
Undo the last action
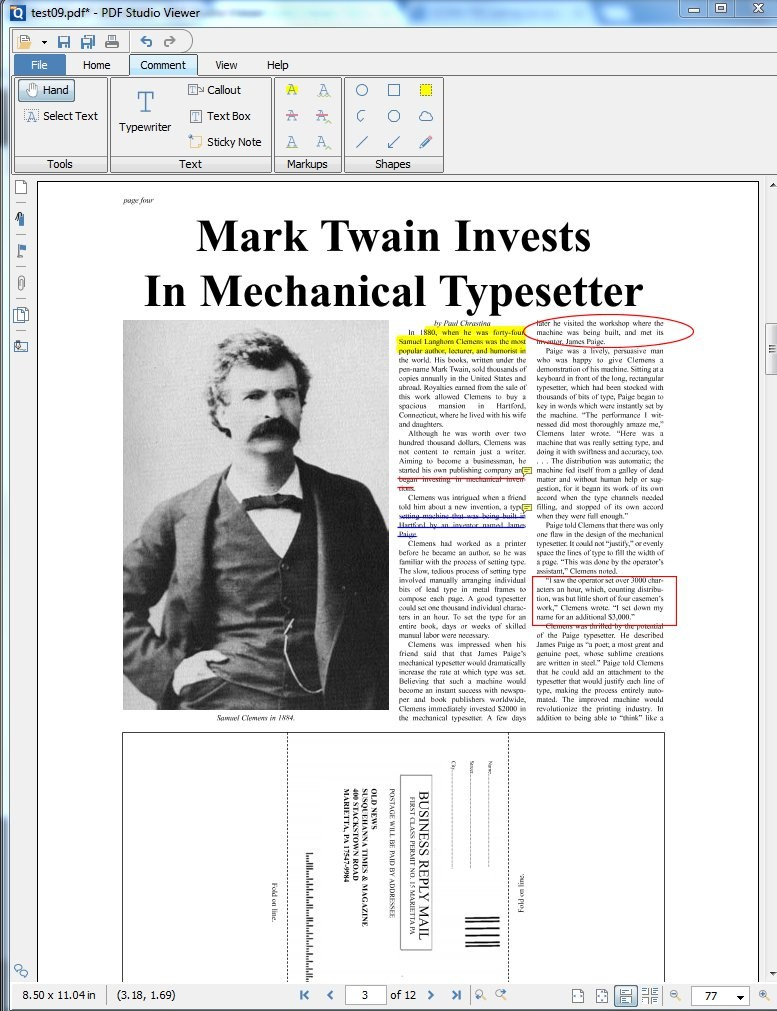[x=146, y=41]
